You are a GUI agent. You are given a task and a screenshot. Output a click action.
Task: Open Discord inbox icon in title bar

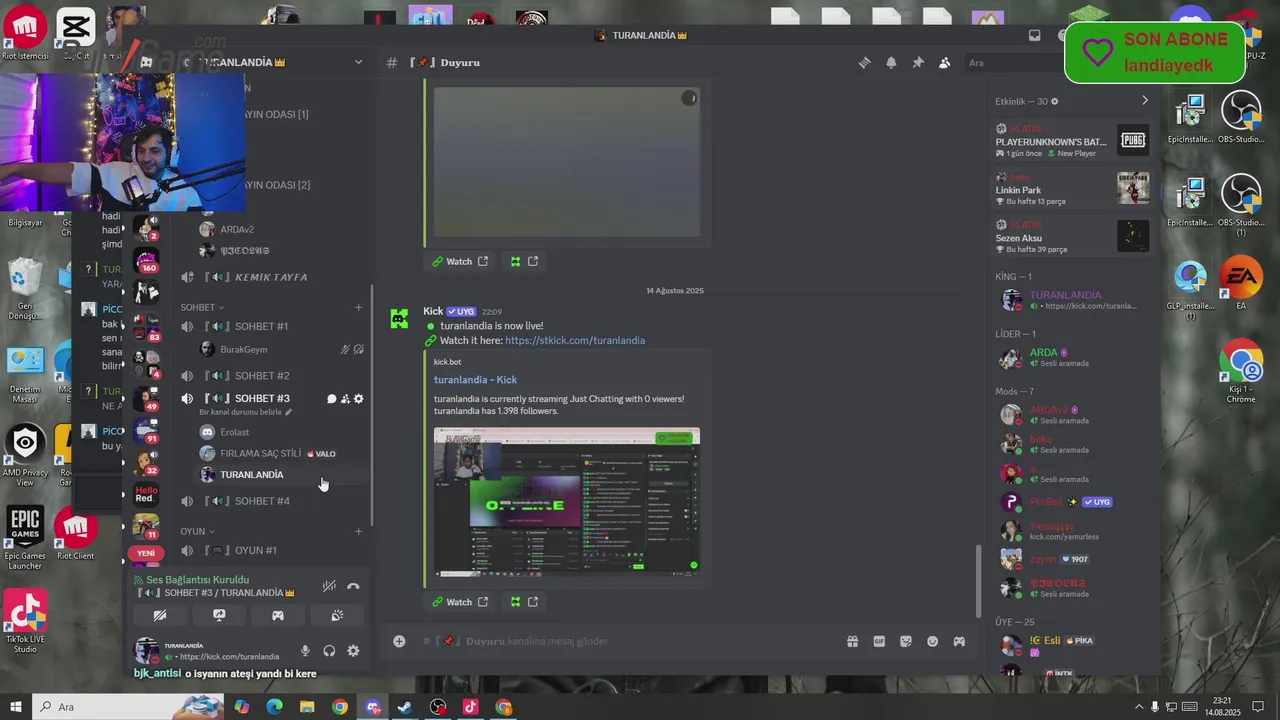1035,35
